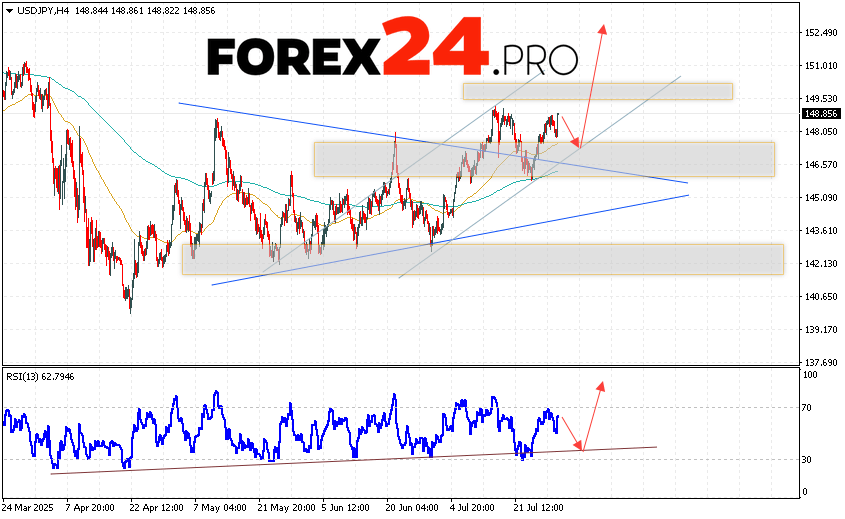Click the USDJPY,H4 symbol title
The image size is (845, 519).
(x=36, y=7)
